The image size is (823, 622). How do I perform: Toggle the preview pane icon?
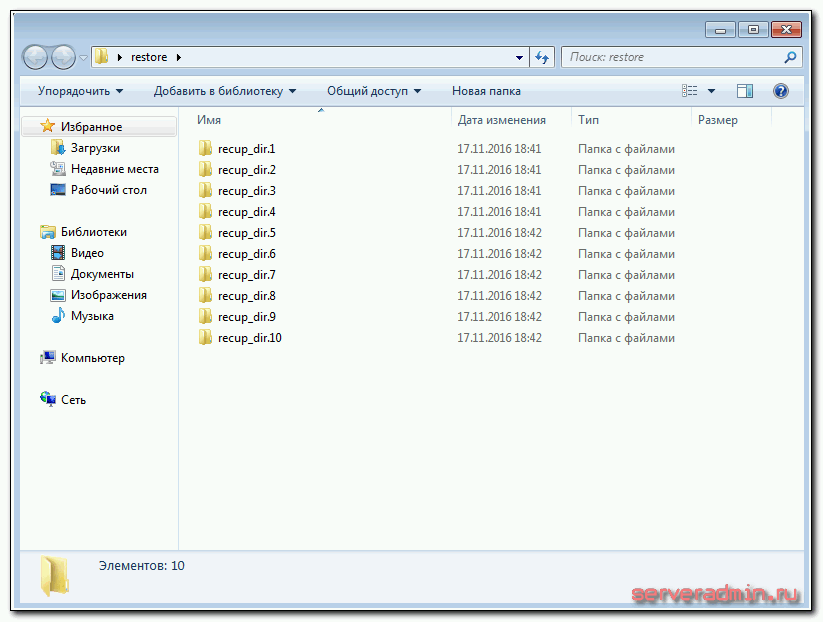point(745,91)
